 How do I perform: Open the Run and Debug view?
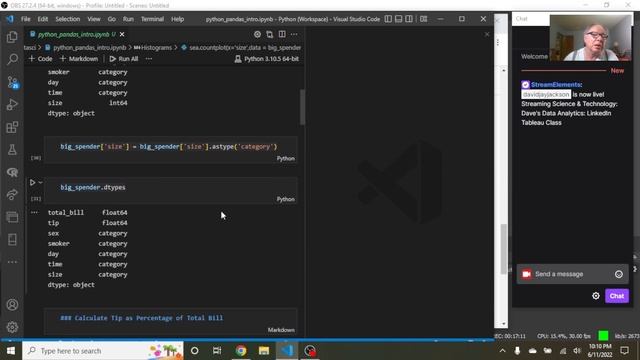click(x=12, y=104)
